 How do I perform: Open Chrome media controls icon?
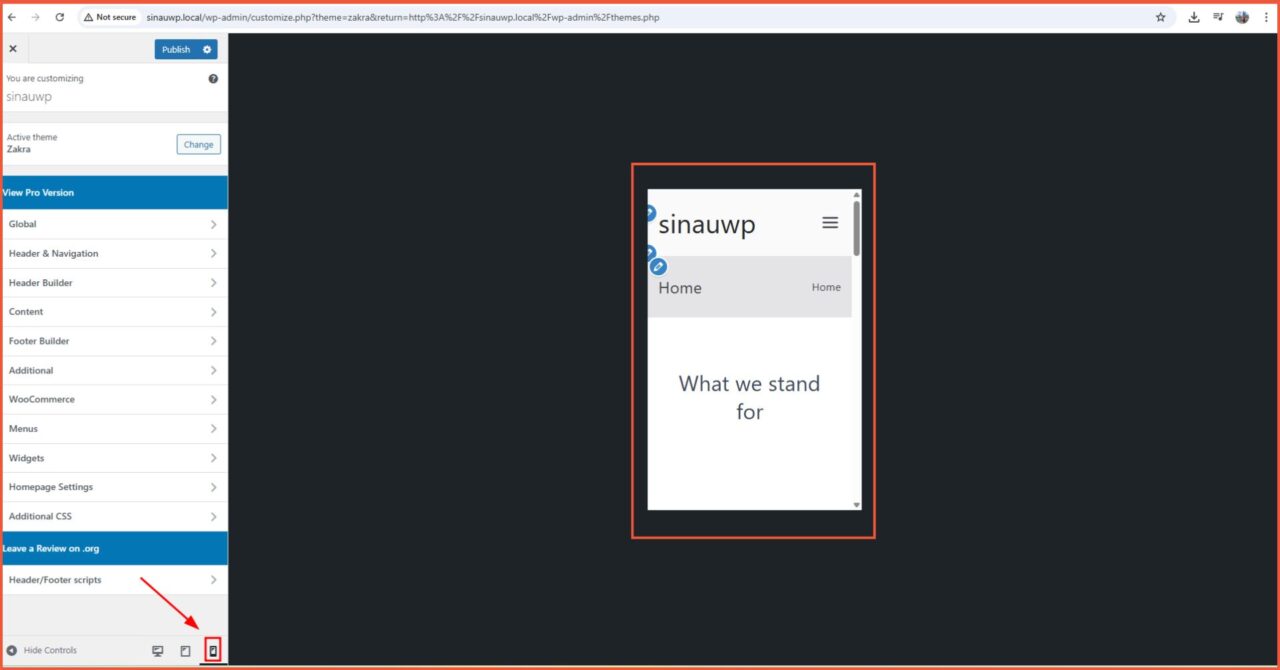point(1218,17)
